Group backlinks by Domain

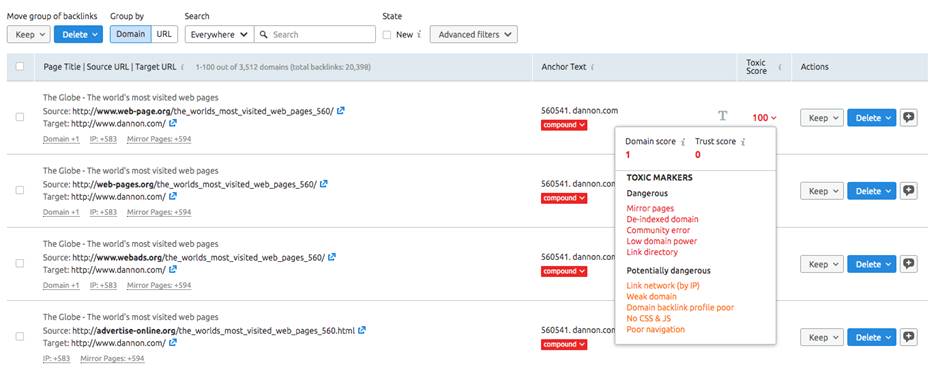coord(131,34)
